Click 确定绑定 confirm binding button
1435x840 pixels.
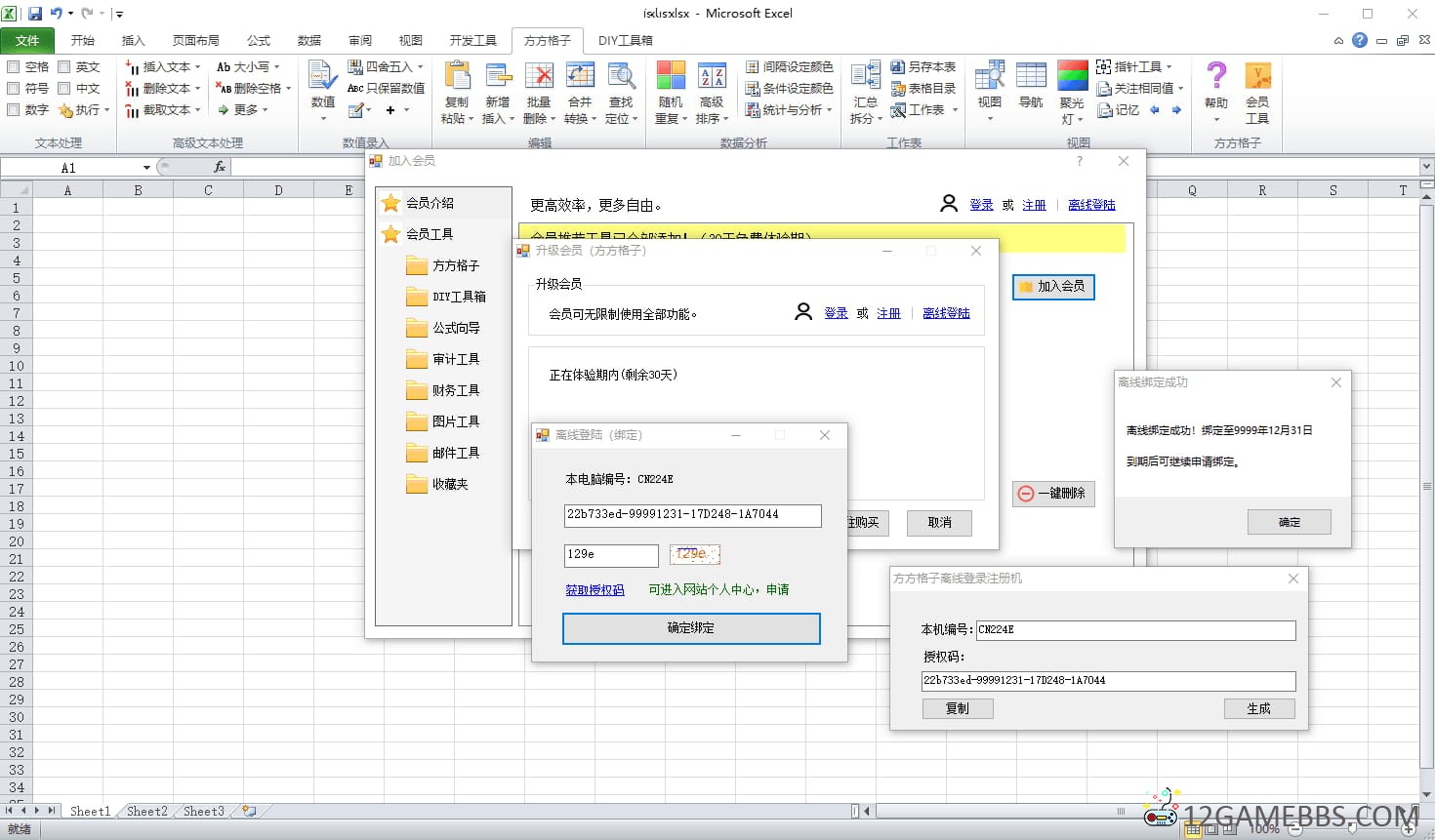[691, 628]
